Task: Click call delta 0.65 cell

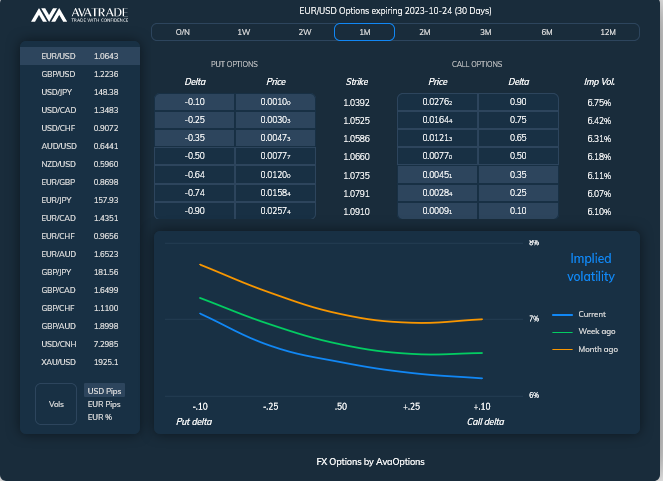Action: (x=518, y=138)
